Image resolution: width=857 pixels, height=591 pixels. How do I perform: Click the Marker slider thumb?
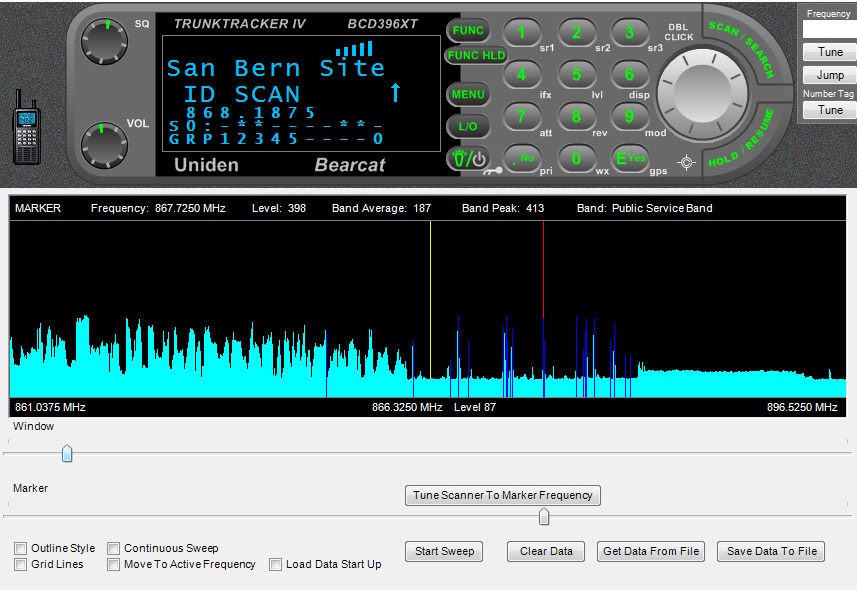tap(544, 516)
